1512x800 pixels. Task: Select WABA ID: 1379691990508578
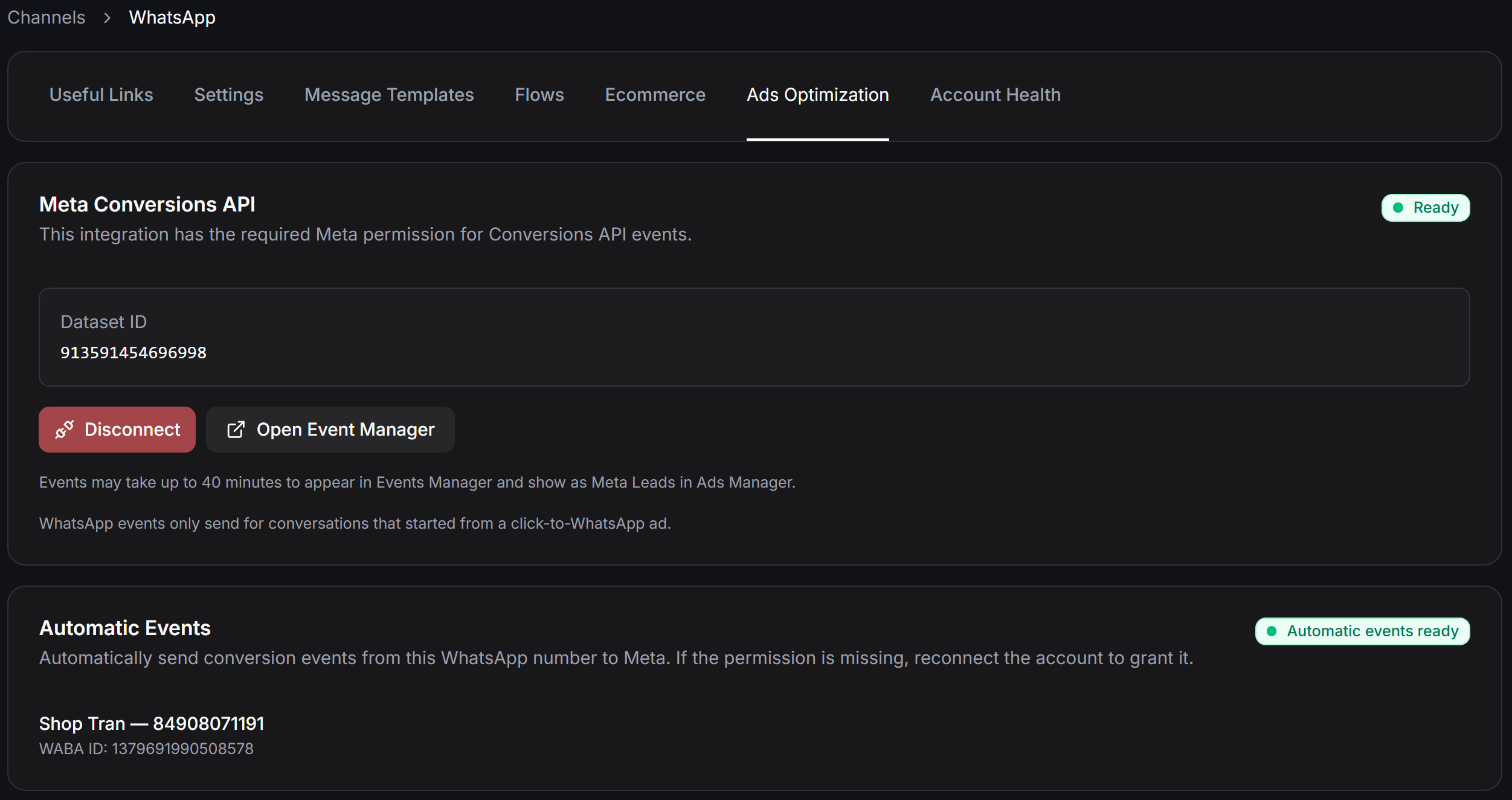pos(146,749)
